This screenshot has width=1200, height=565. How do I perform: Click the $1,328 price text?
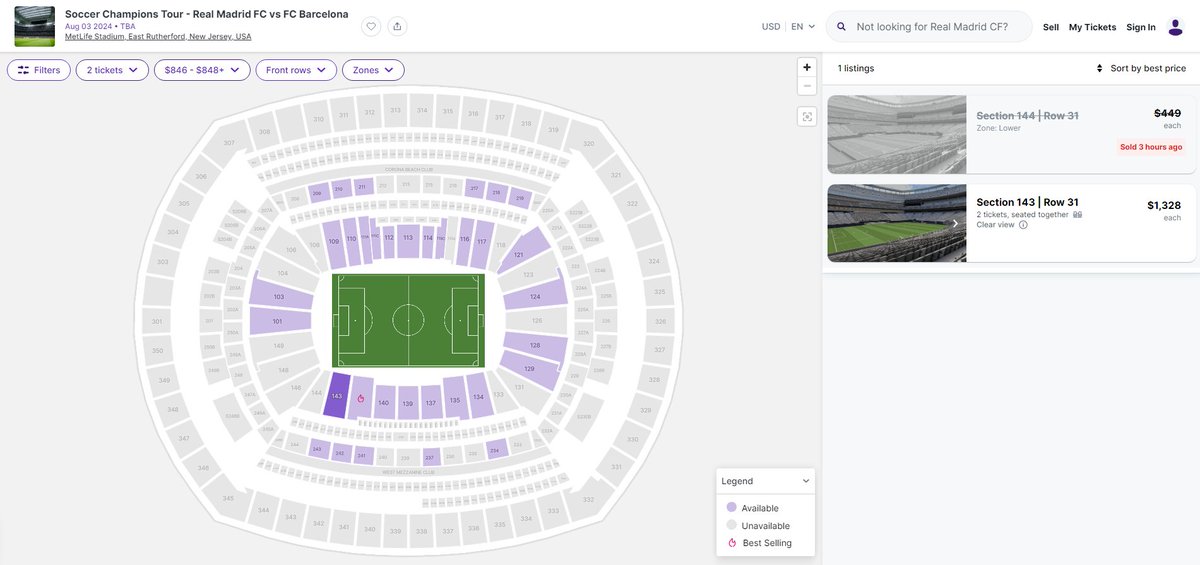click(1164, 205)
